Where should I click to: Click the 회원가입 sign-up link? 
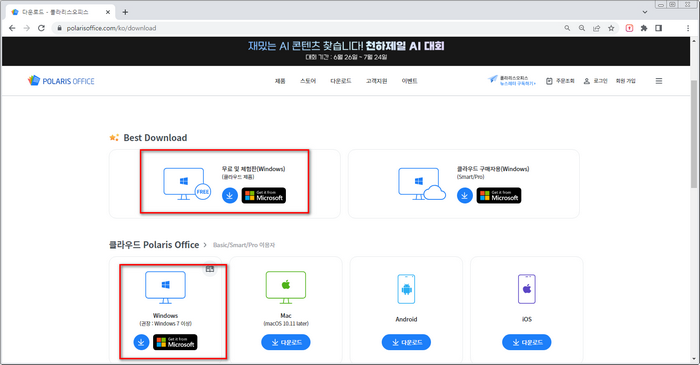pos(625,81)
